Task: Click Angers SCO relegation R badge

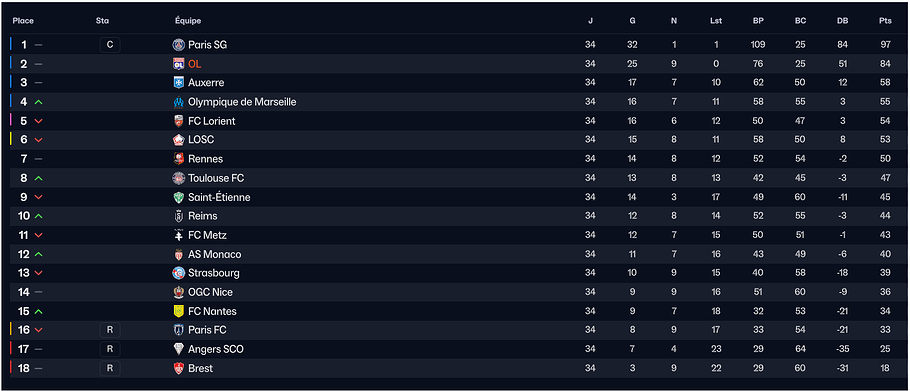Action: pyautogui.click(x=110, y=349)
